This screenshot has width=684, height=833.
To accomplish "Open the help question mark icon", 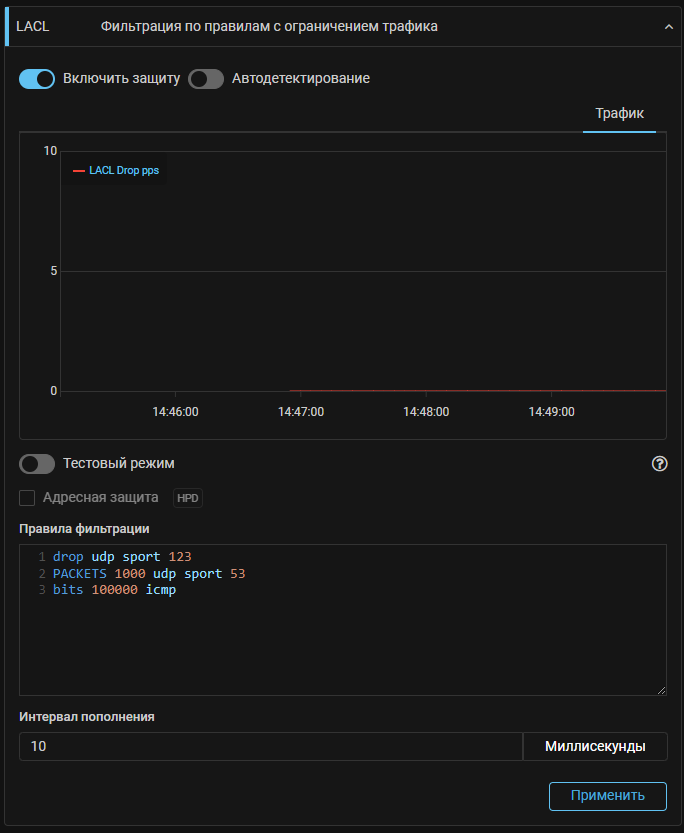I will [x=659, y=464].
